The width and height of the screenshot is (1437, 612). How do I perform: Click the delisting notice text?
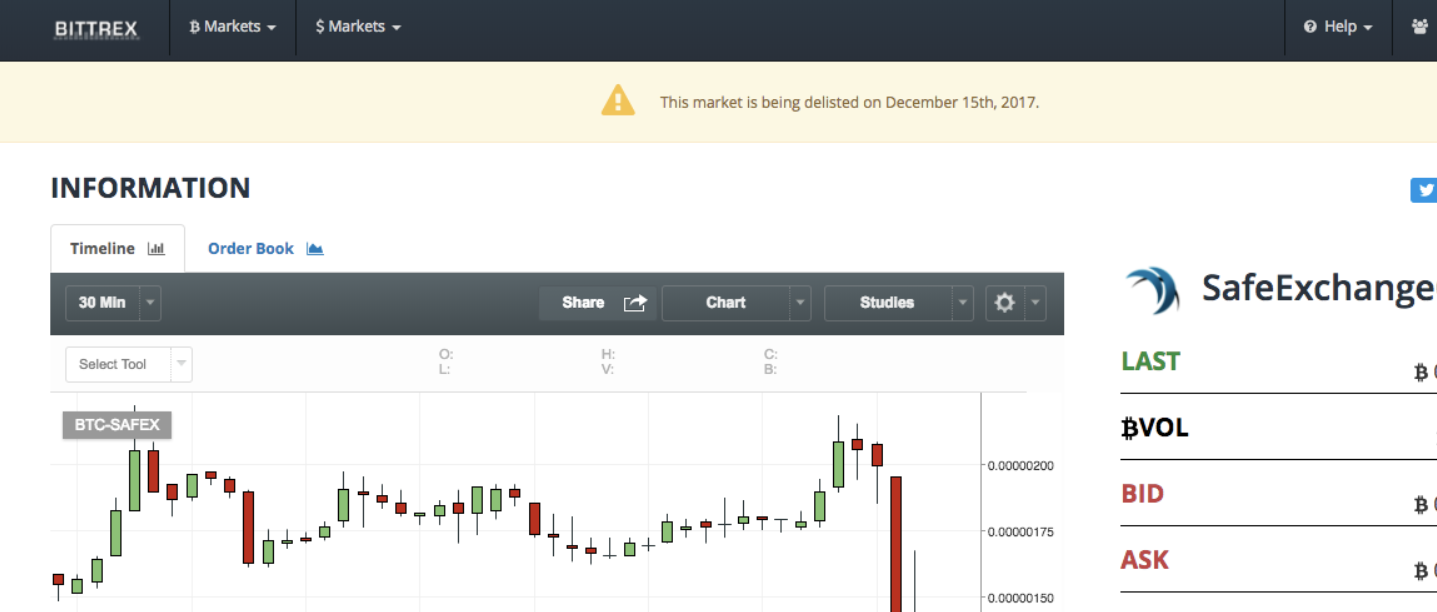tap(849, 102)
